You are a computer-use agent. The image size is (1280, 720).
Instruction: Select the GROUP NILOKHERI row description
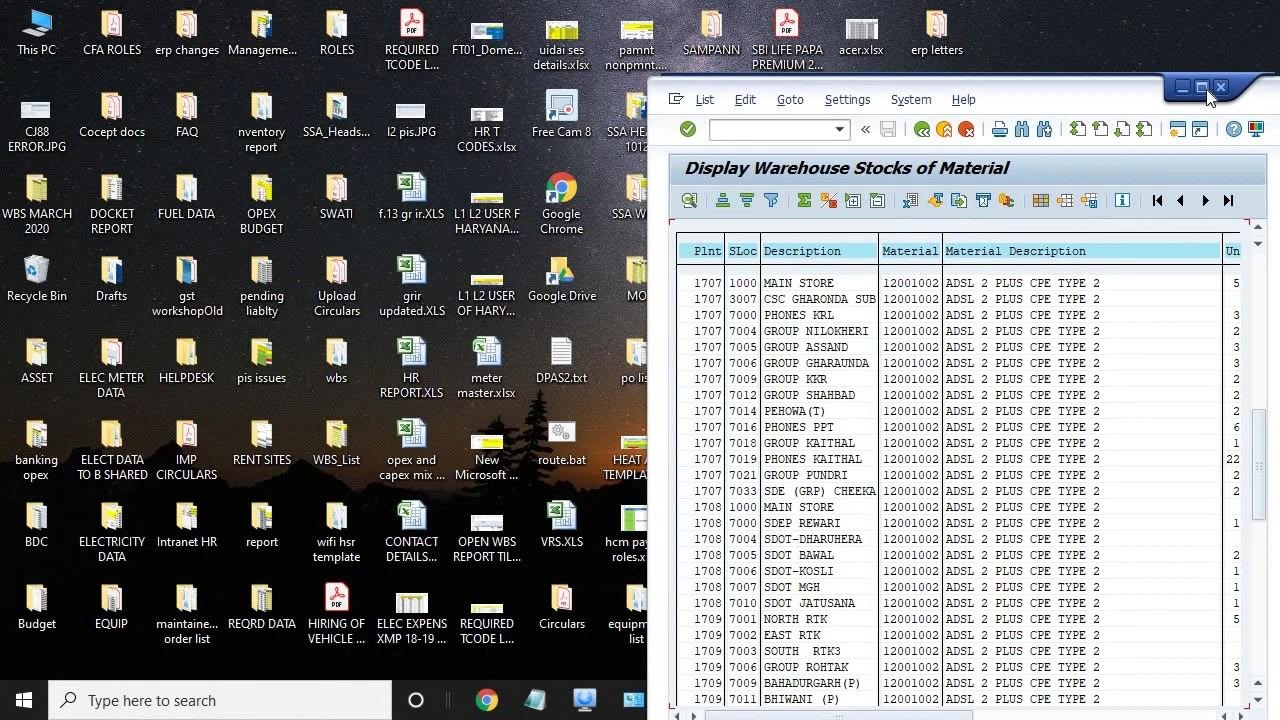tap(816, 331)
